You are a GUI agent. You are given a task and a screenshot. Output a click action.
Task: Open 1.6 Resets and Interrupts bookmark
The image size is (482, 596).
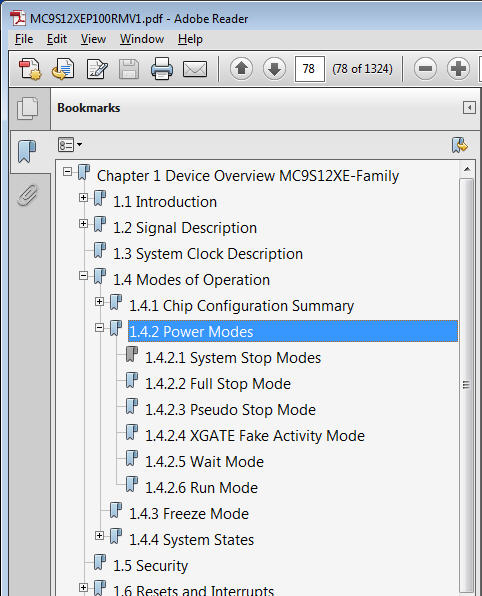point(193,590)
